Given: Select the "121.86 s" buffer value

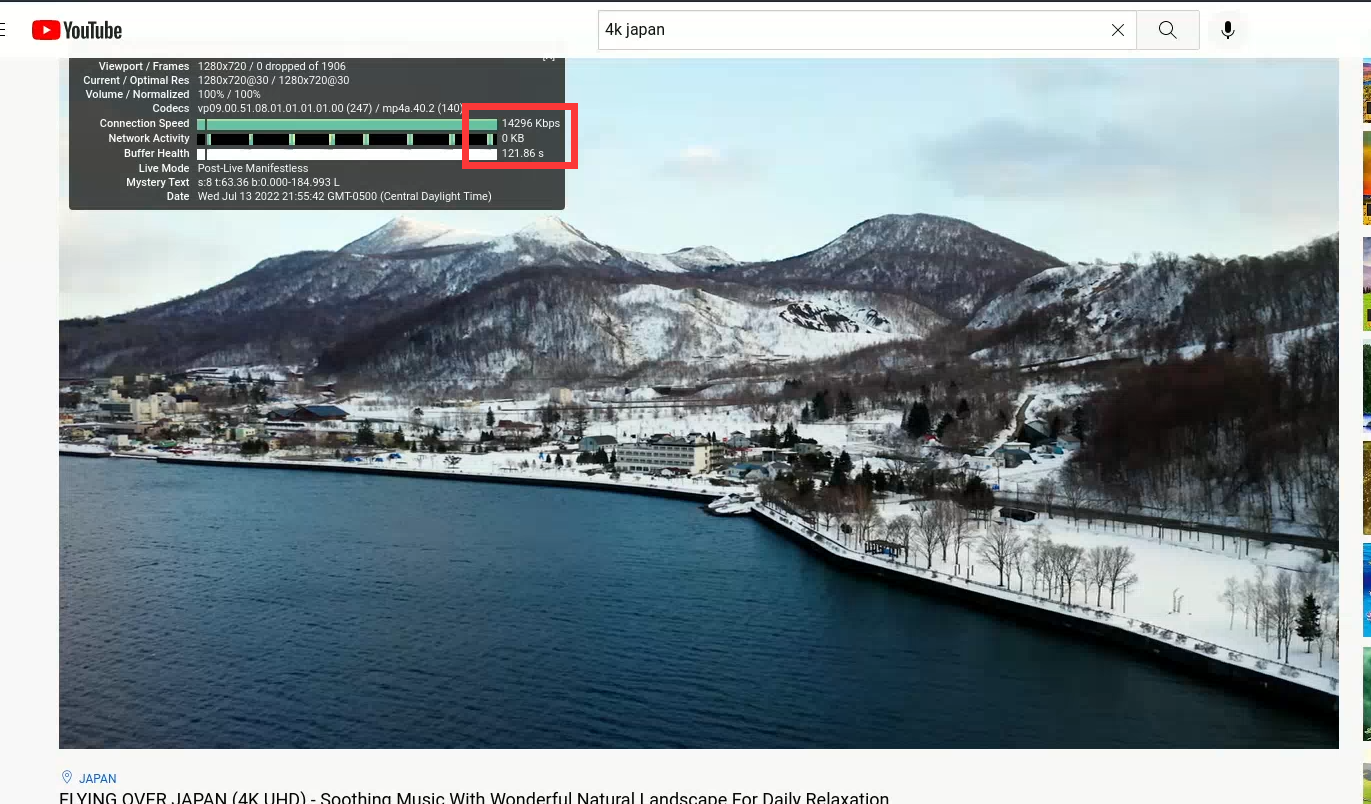Looking at the screenshot, I should pyautogui.click(x=523, y=153).
